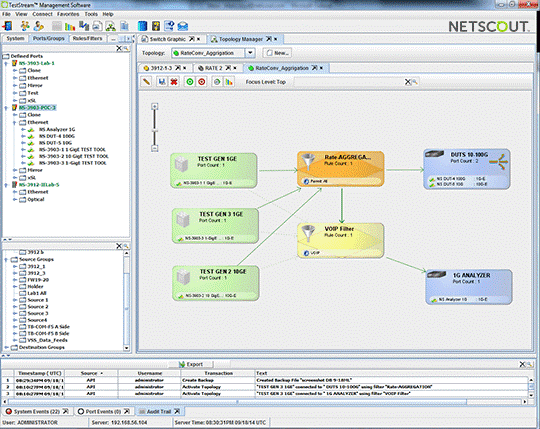Screen dimensions: 540x429
Task: Open the switch graphic icon in main toolbar
Action: pos(97,26)
